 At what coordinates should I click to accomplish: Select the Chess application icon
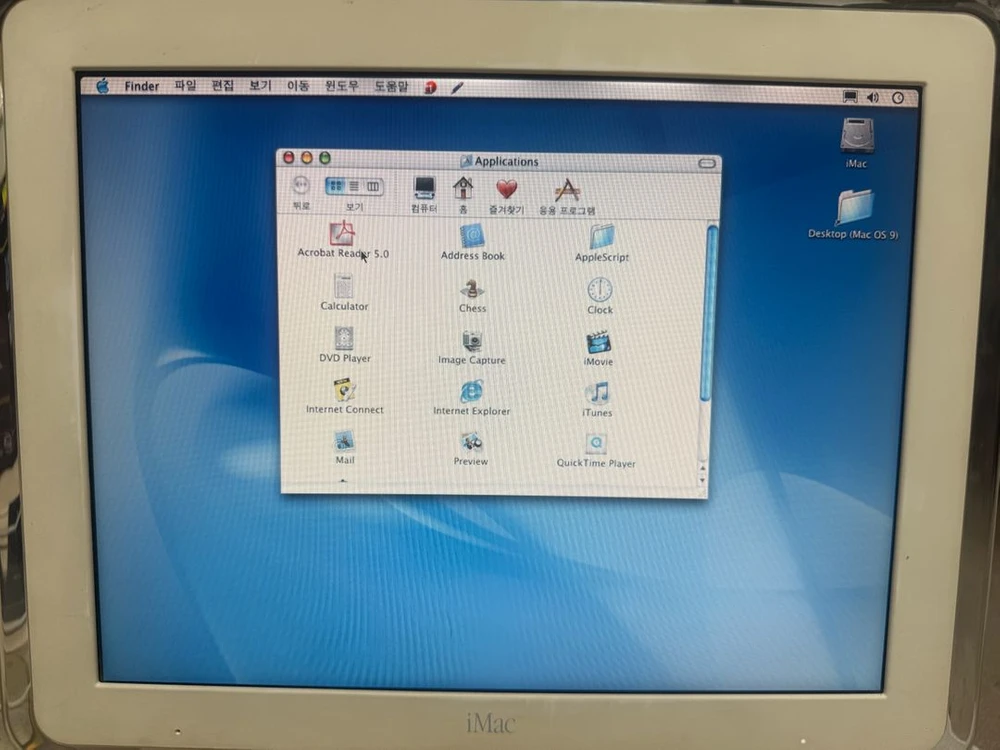click(472, 289)
